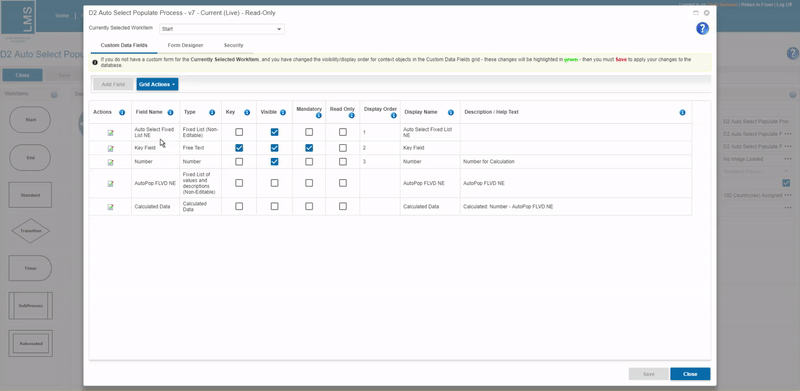Click 'Number for Calculation' description text

tap(489, 162)
